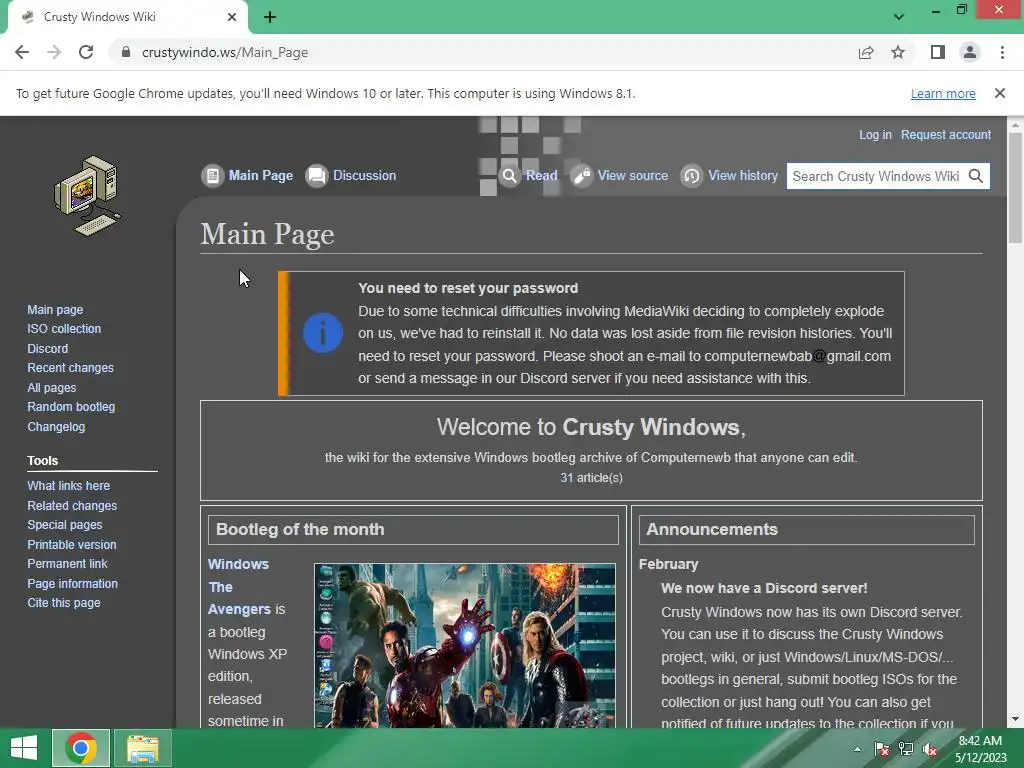Switch to the Discussion tab

click(x=364, y=176)
